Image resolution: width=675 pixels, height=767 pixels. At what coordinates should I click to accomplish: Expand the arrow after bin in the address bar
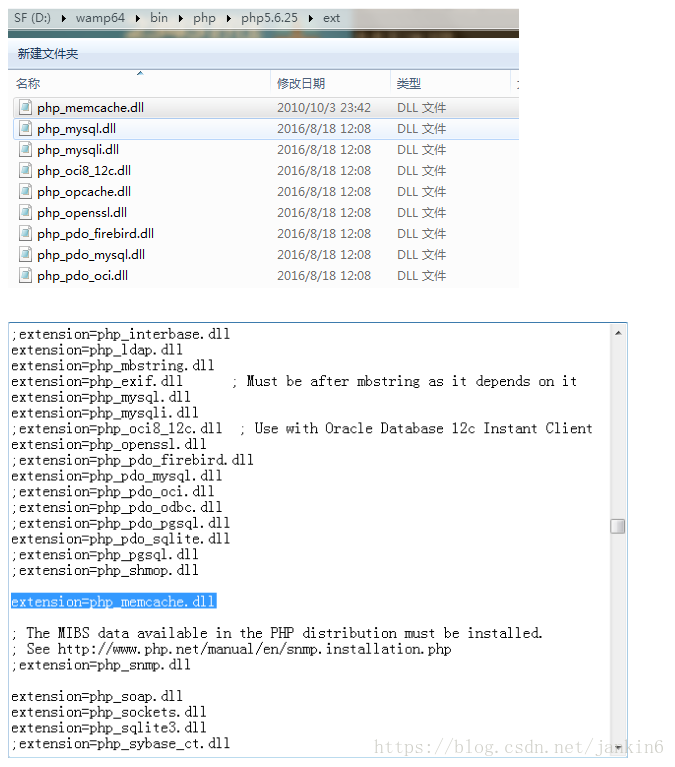click(181, 19)
